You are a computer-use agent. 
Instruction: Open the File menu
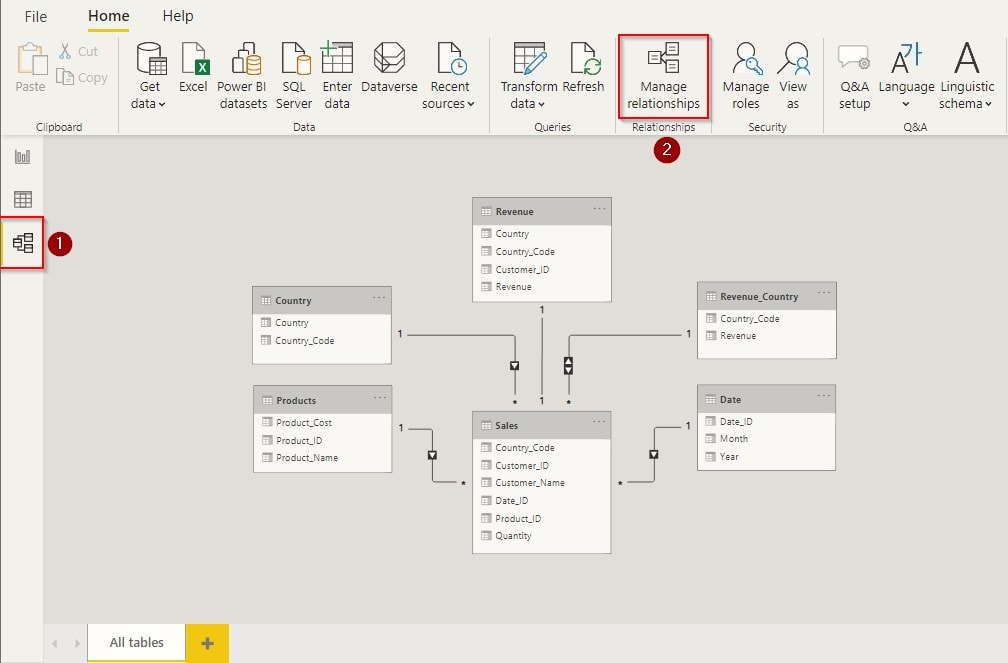click(35, 16)
